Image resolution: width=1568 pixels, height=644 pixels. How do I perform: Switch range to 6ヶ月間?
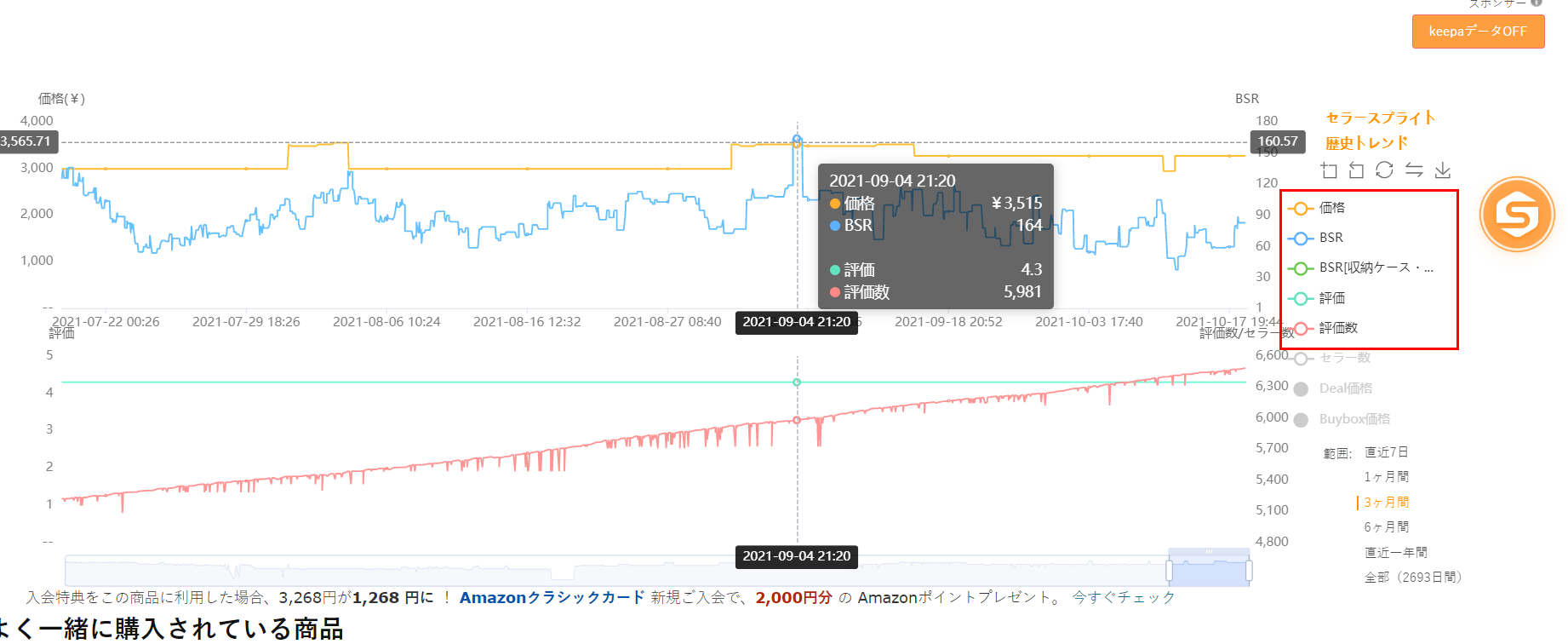1386,527
